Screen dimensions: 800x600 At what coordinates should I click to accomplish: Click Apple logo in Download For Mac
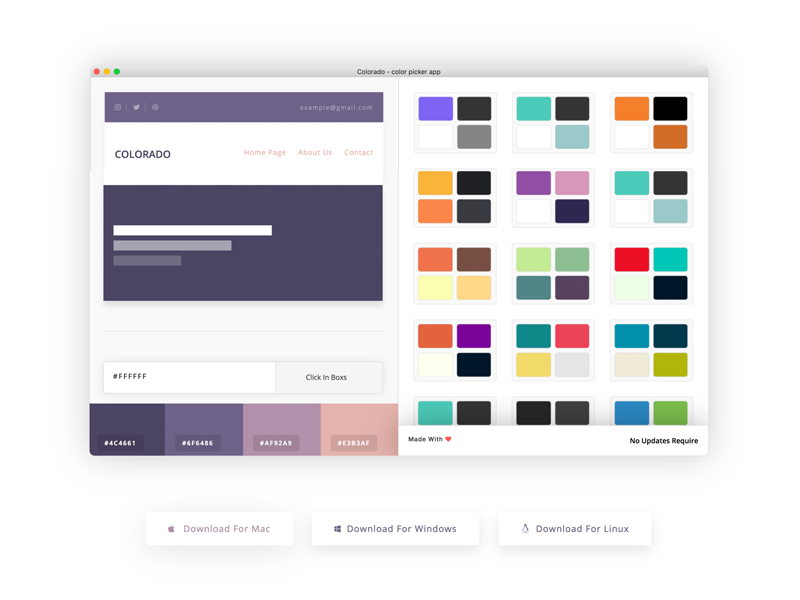(171, 529)
